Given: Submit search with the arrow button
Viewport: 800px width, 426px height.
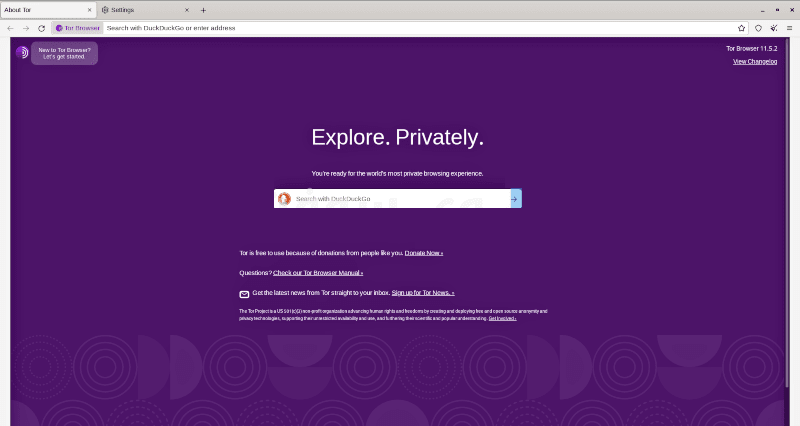Looking at the screenshot, I should point(516,198).
